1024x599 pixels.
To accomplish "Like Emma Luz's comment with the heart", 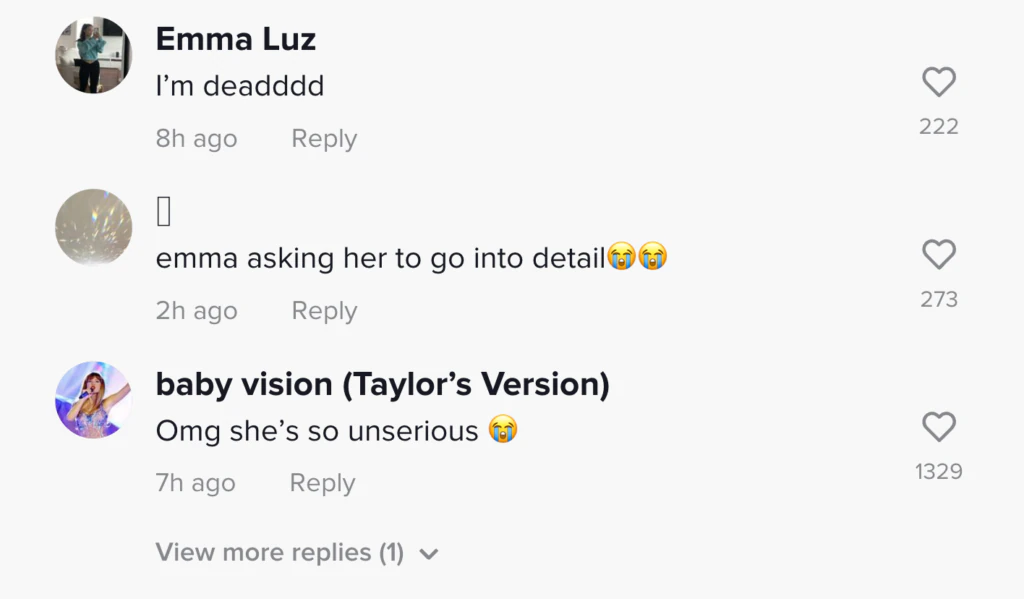I will pos(938,82).
